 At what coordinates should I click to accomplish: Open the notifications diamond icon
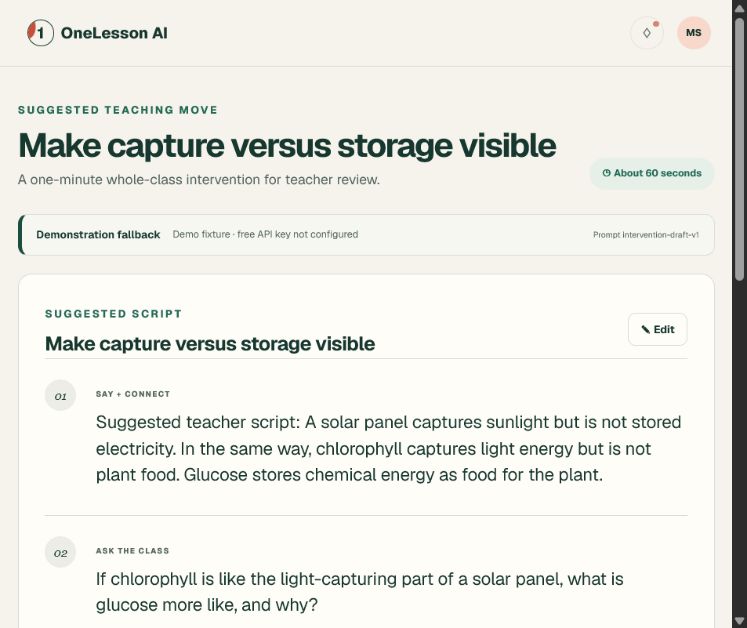coord(646,33)
